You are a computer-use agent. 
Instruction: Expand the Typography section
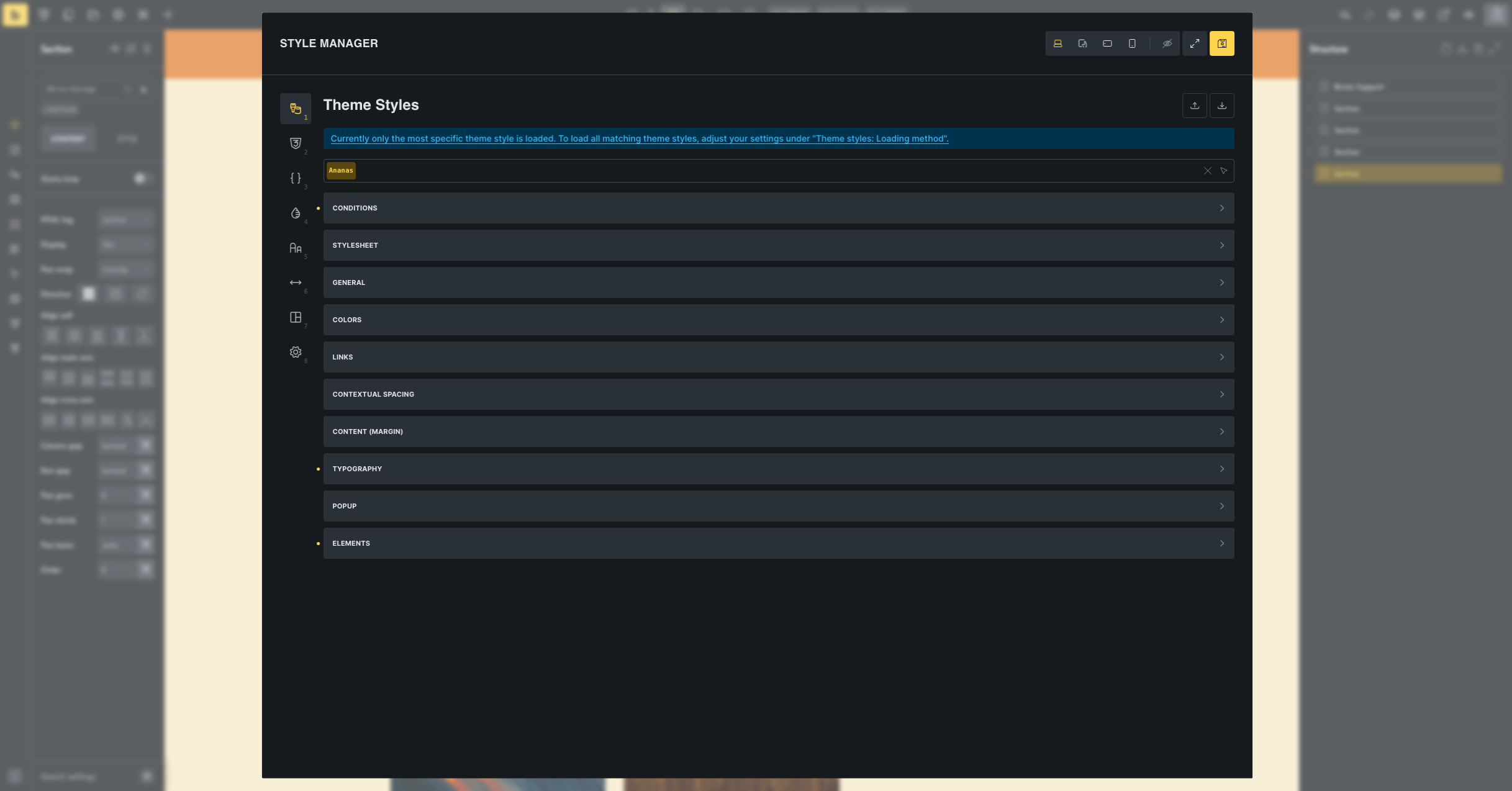778,469
